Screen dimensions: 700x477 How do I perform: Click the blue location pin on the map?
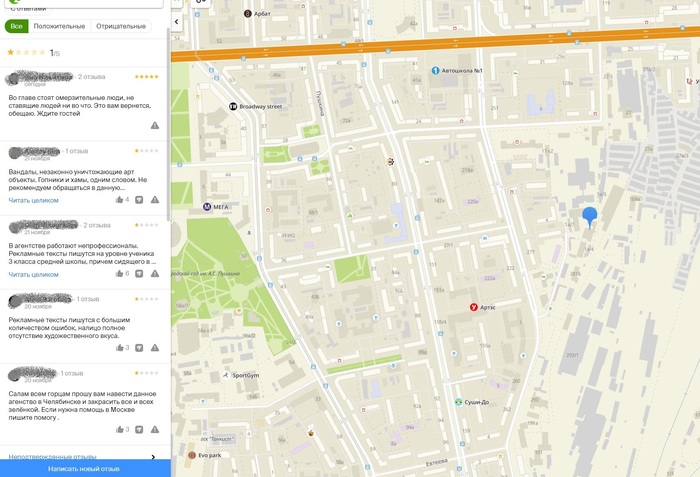590,216
